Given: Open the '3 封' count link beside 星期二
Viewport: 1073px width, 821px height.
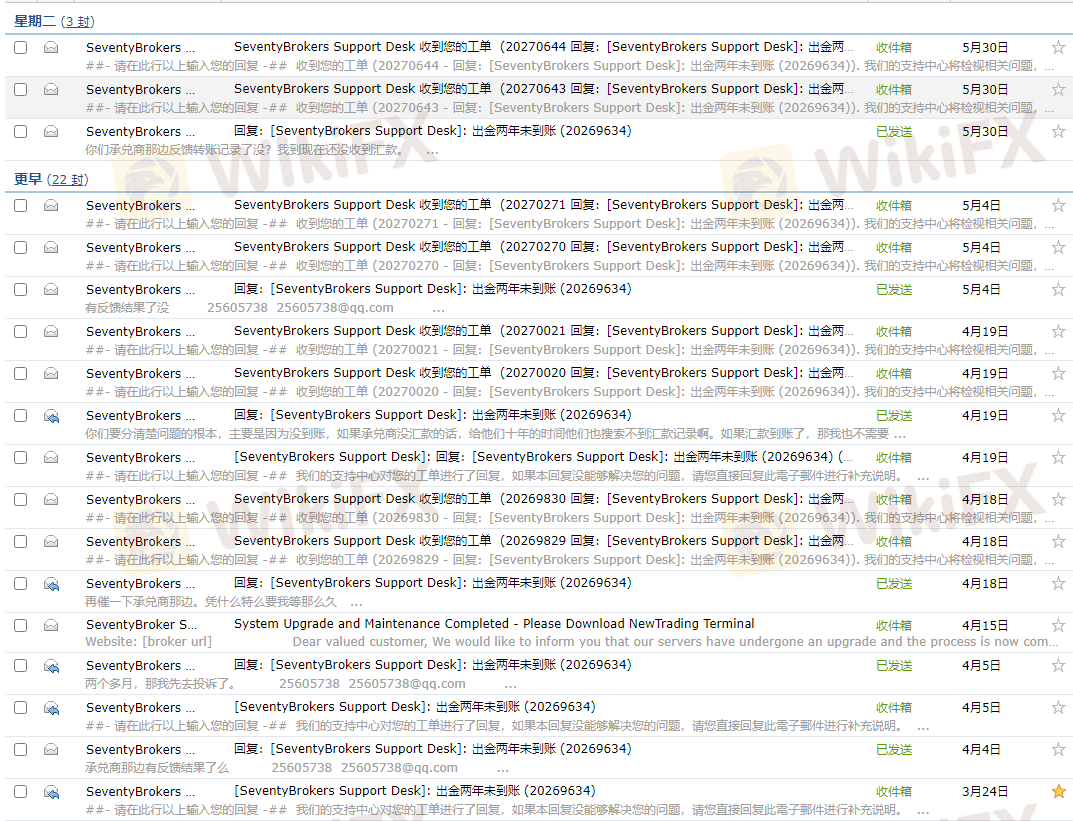Looking at the screenshot, I should [x=77, y=22].
